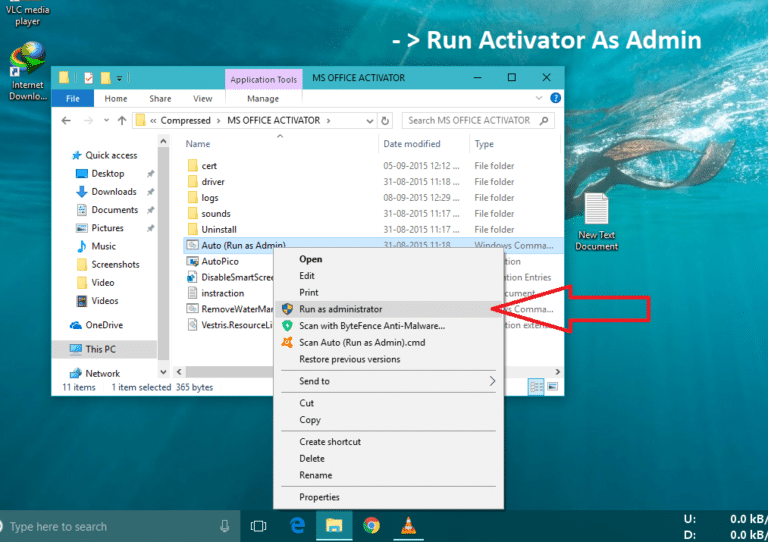
Task: Click the Properties quick access toolbar icon
Action: tap(89, 78)
